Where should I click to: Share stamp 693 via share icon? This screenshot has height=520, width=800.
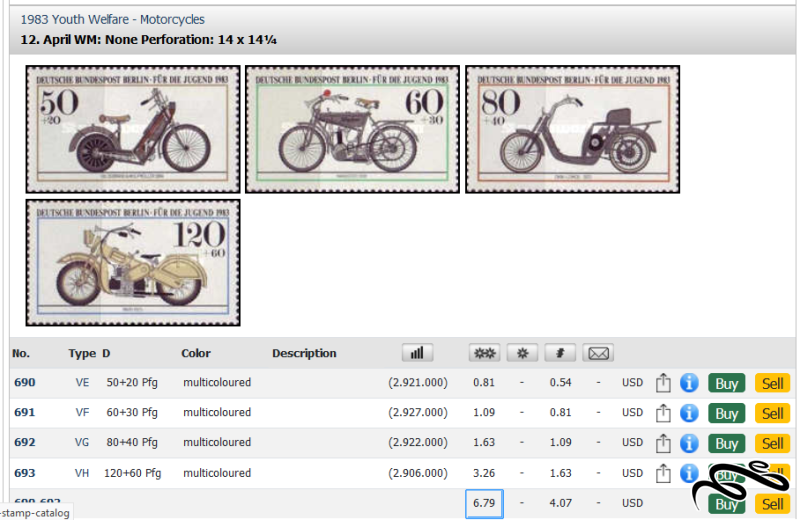click(x=663, y=473)
